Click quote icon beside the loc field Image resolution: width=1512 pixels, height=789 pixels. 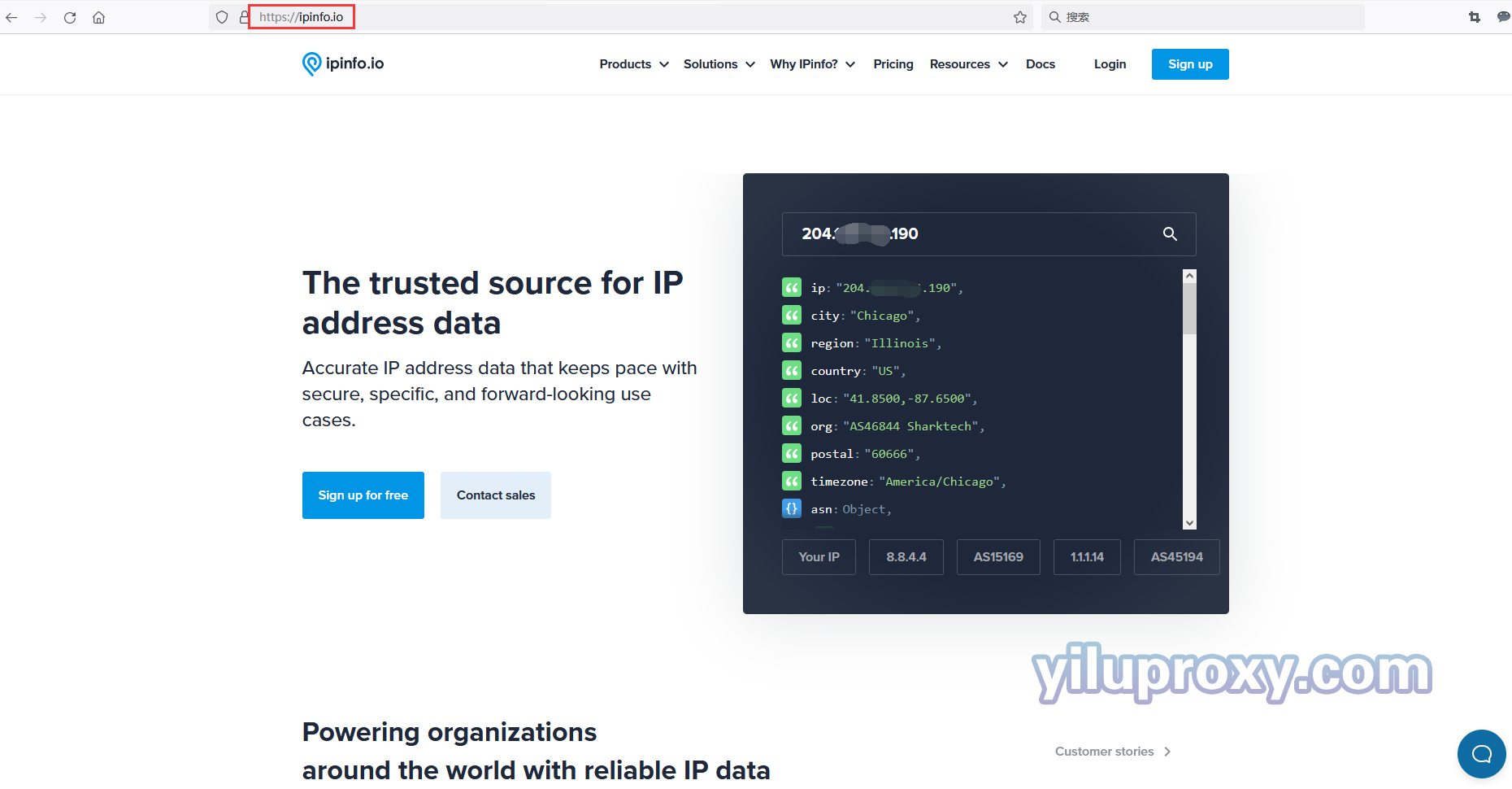coord(792,398)
